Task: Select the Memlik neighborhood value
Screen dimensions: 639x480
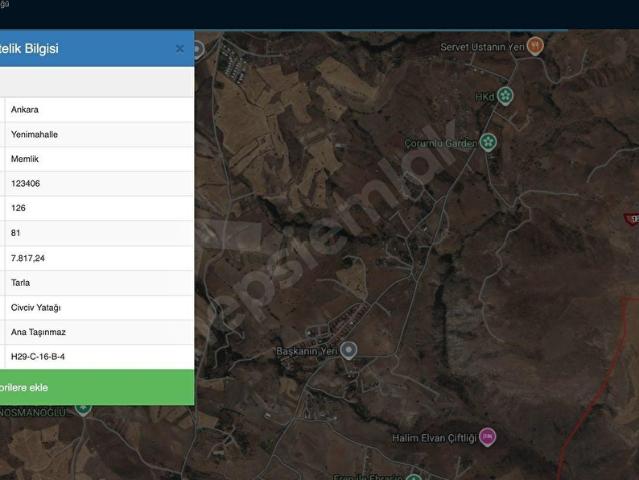Action: point(25,159)
